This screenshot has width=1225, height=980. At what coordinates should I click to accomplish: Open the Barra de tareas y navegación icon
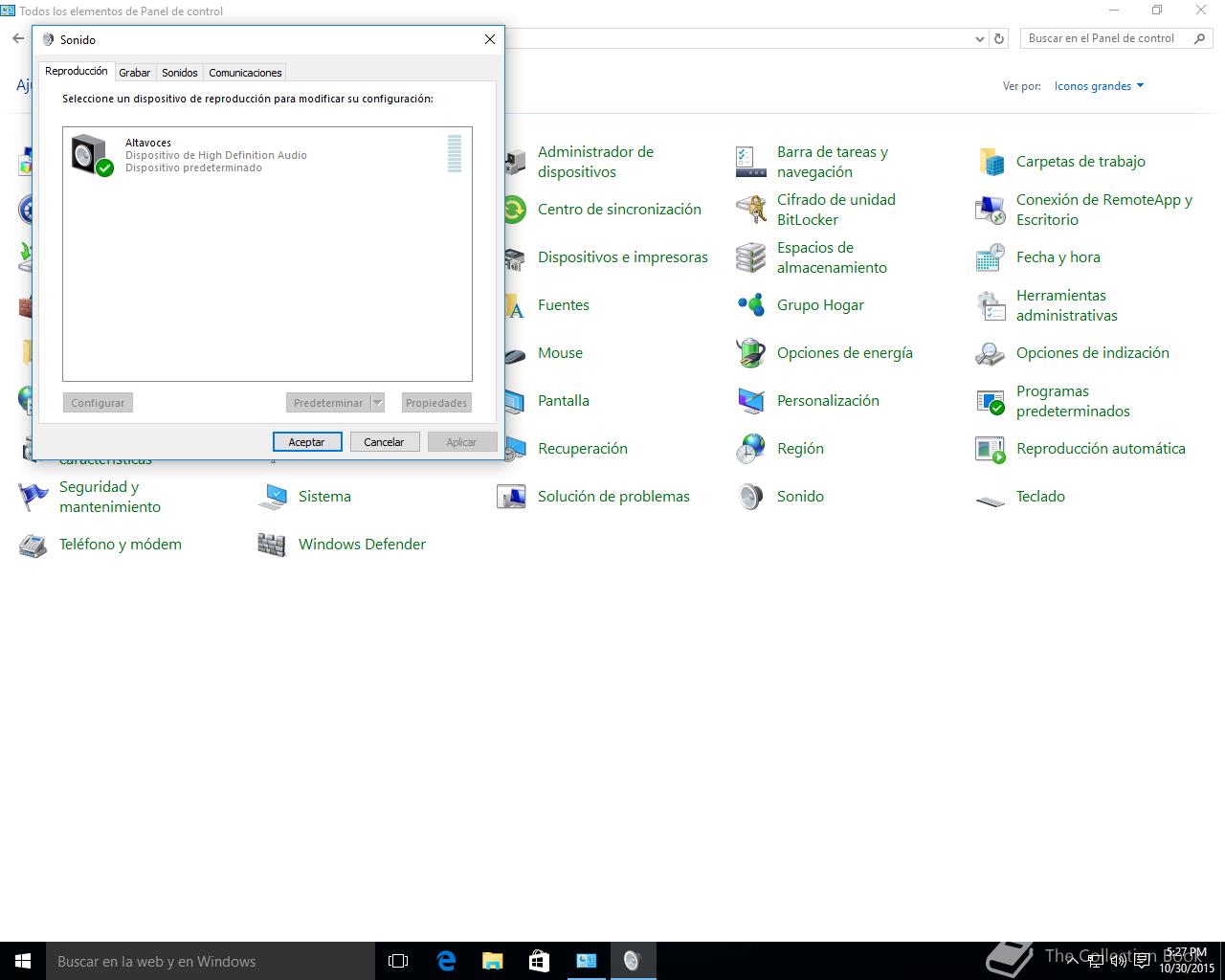coord(751,162)
